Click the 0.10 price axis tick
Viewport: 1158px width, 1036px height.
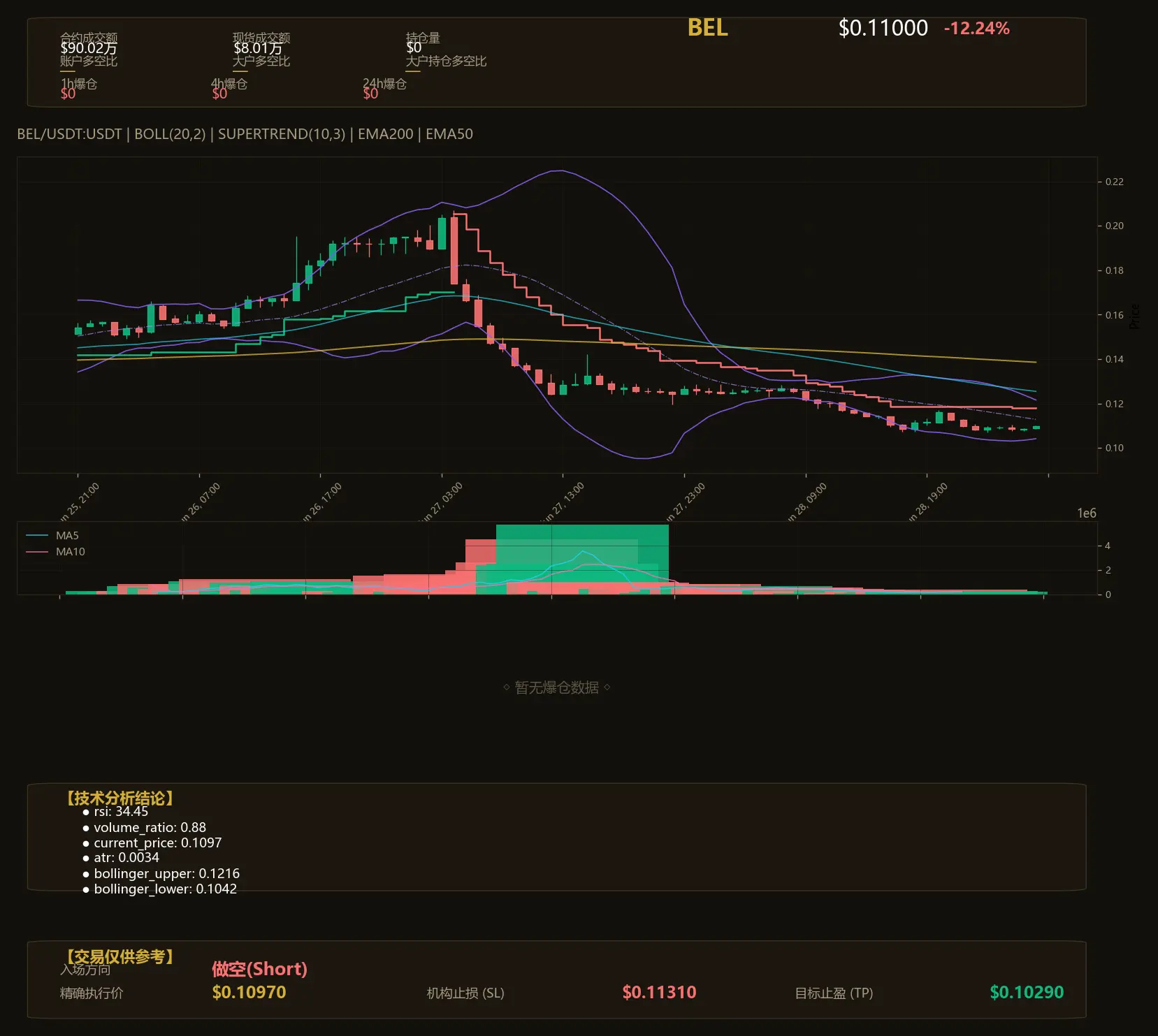pos(1115,448)
